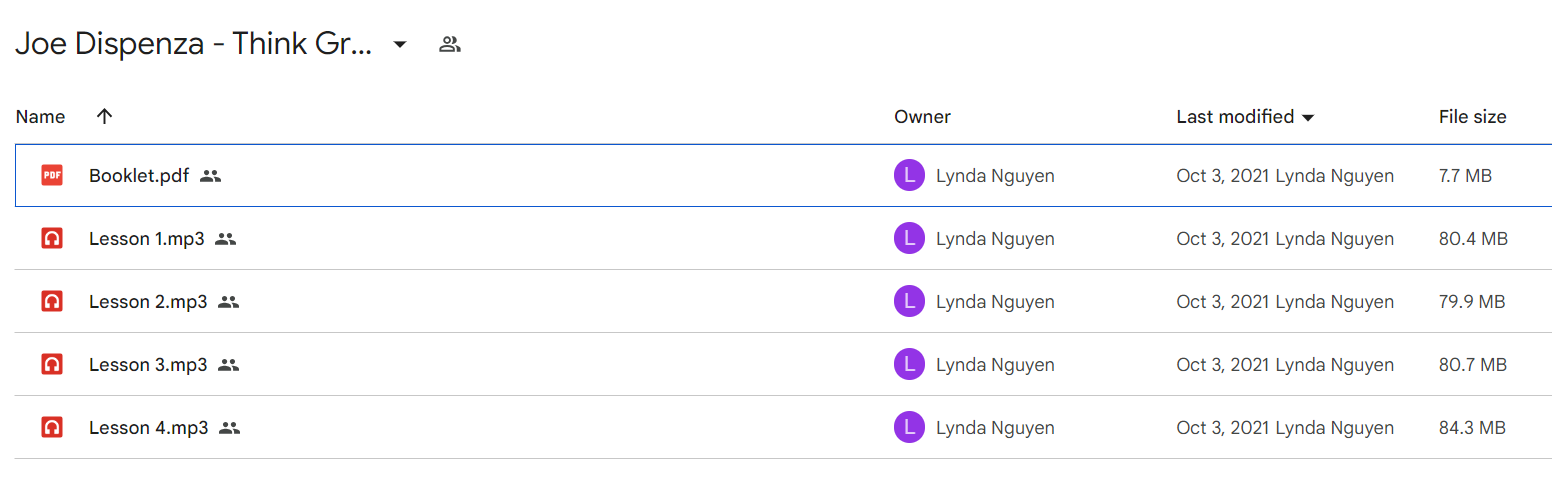Click the Owner column header
The height and width of the screenshot is (504, 1552).
tap(922, 117)
